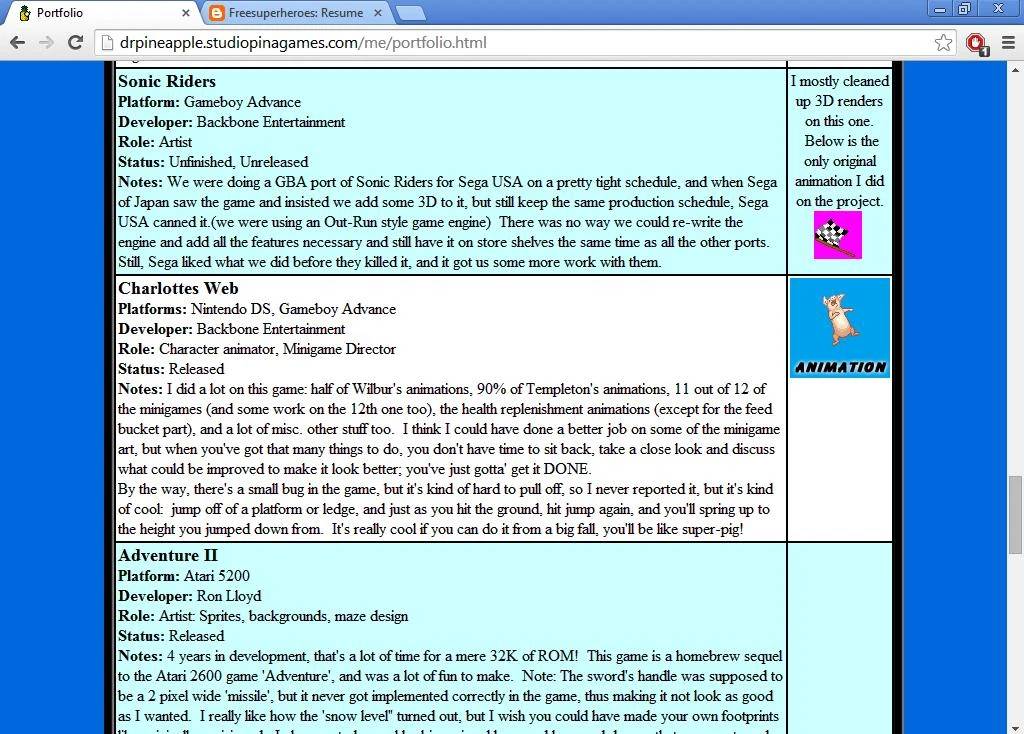Click the page icon in address bar
The width and height of the screenshot is (1024, 734).
click(107, 43)
